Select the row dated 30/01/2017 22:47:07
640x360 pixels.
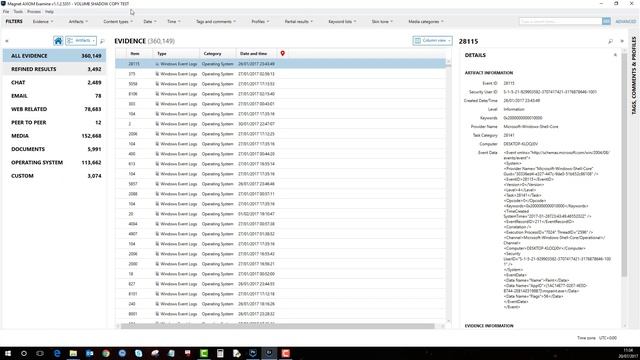(280, 124)
